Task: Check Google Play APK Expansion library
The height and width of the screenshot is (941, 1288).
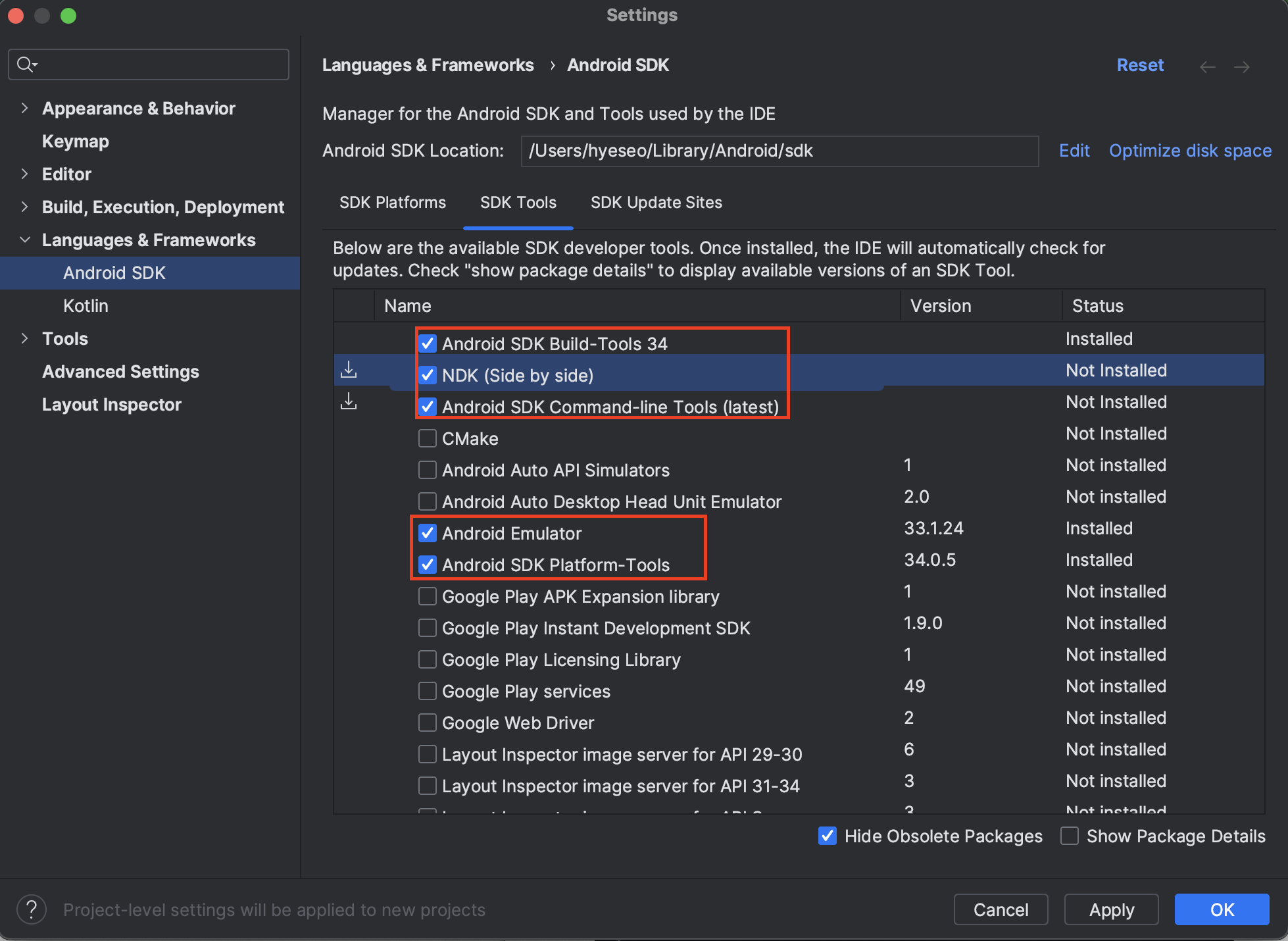Action: tap(428, 596)
